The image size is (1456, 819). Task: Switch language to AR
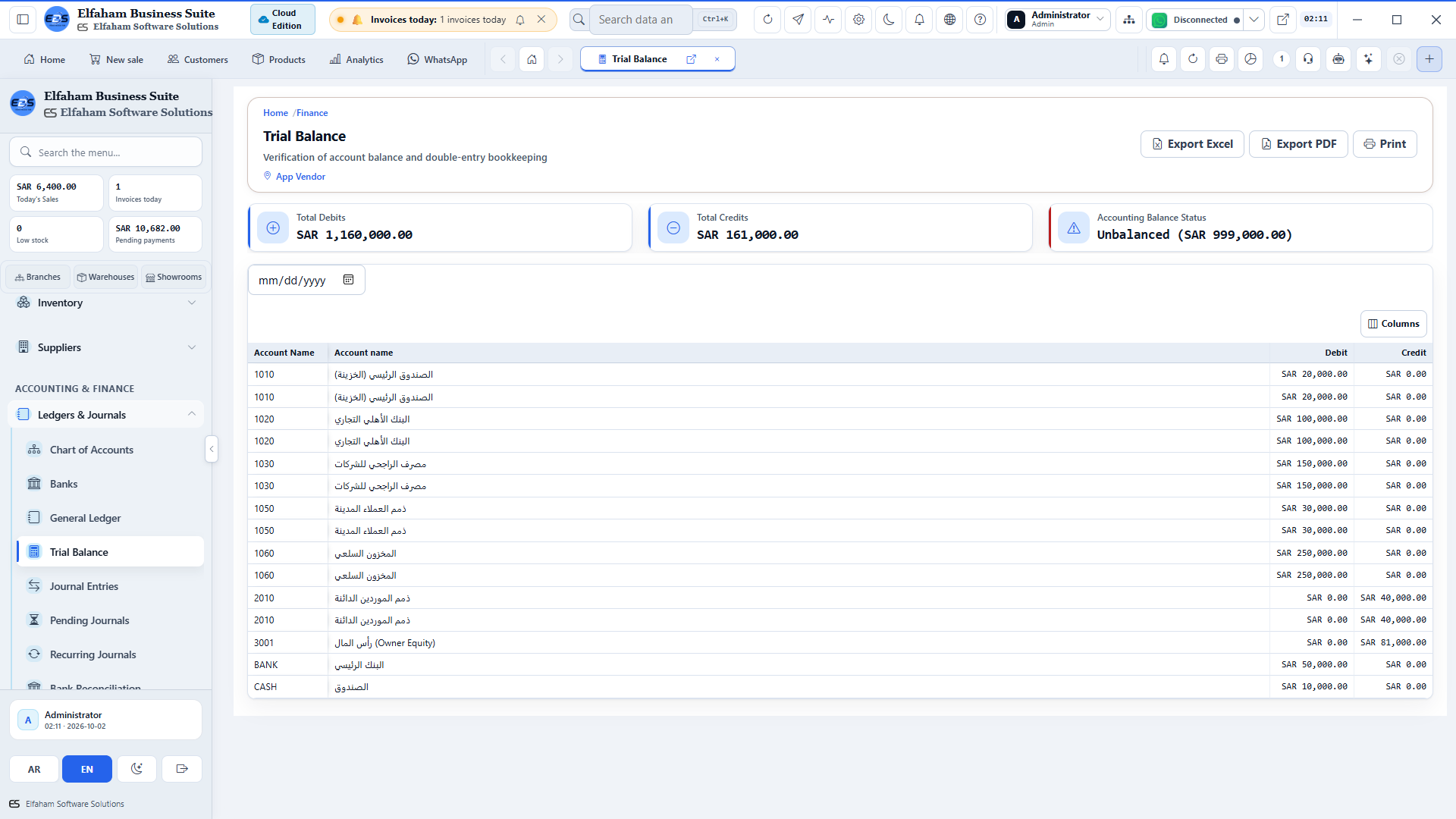pos(34,769)
